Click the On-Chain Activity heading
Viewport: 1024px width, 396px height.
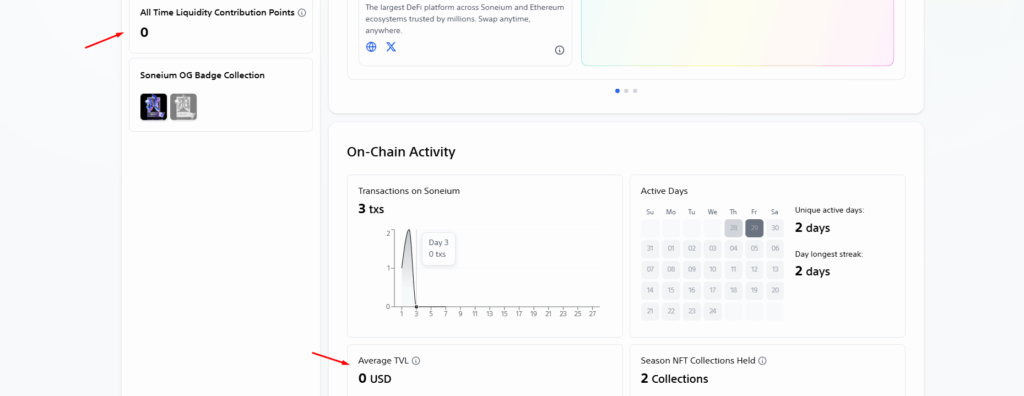401,152
